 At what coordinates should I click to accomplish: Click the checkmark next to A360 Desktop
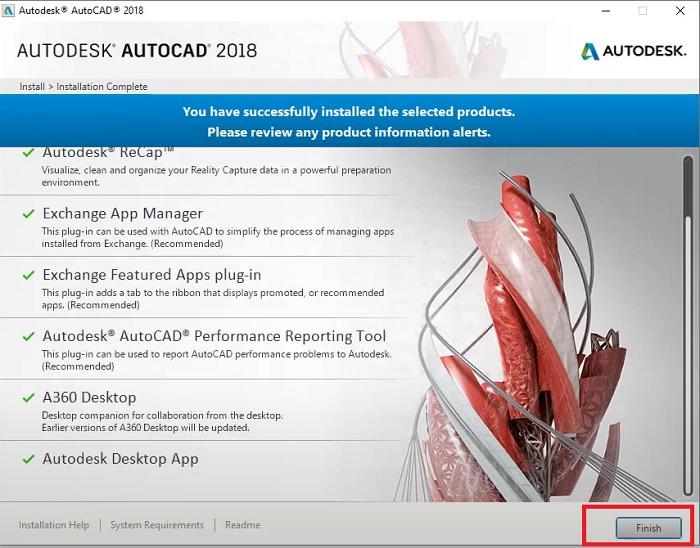(x=28, y=398)
